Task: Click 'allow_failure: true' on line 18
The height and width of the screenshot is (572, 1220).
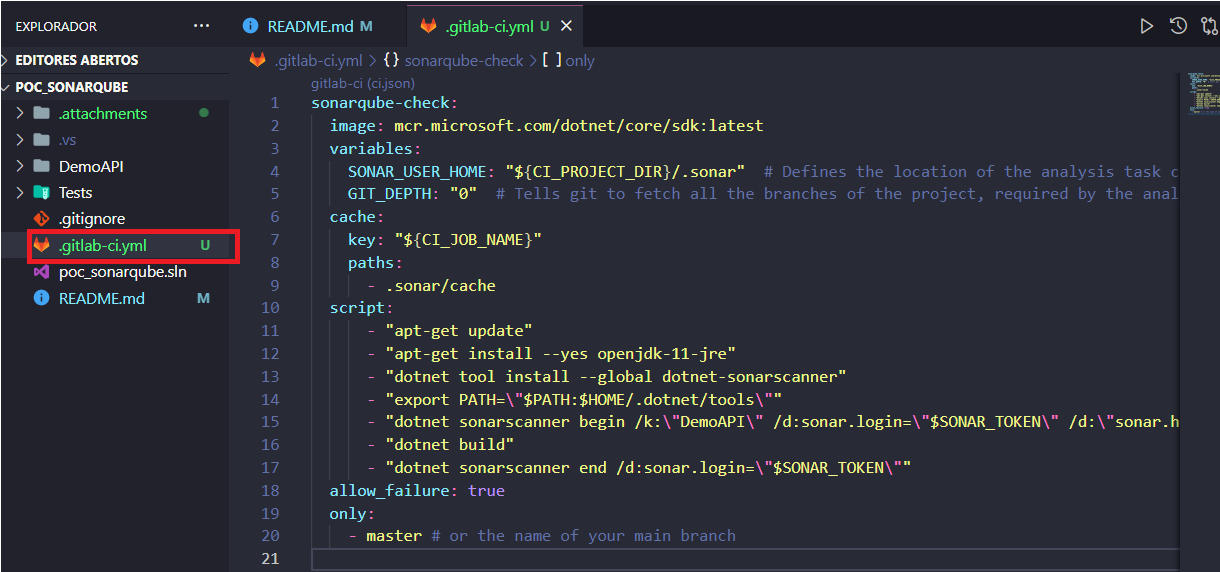Action: [x=417, y=491]
